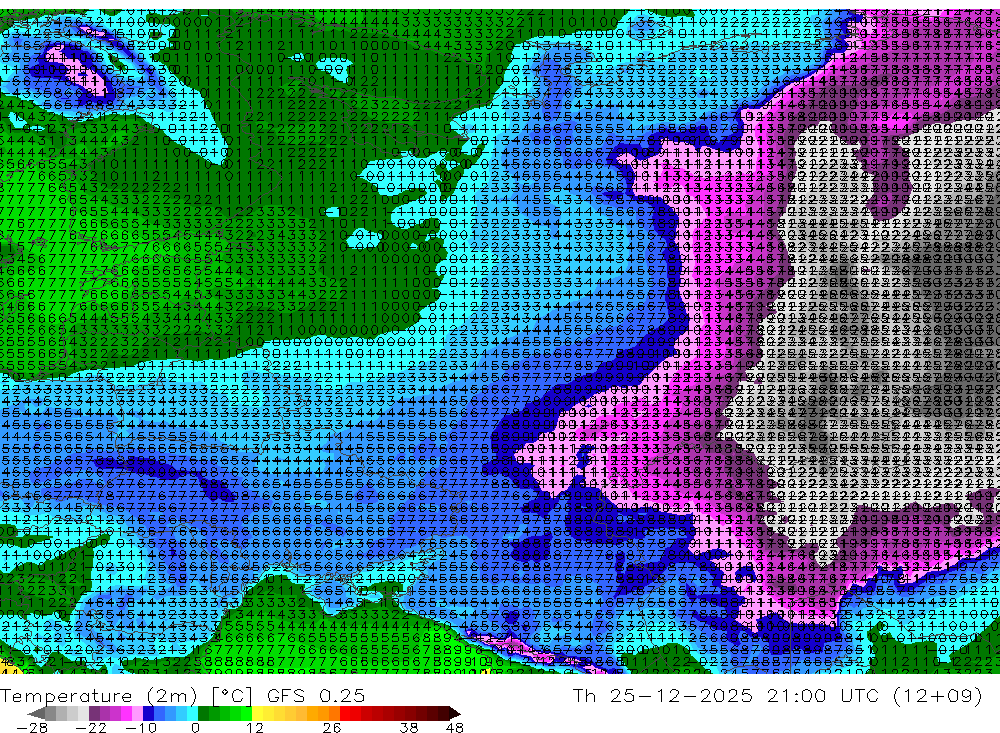Click the gray left arrow end of color scale
Image resolution: width=1000 pixels, height=733 pixels.
point(36,713)
